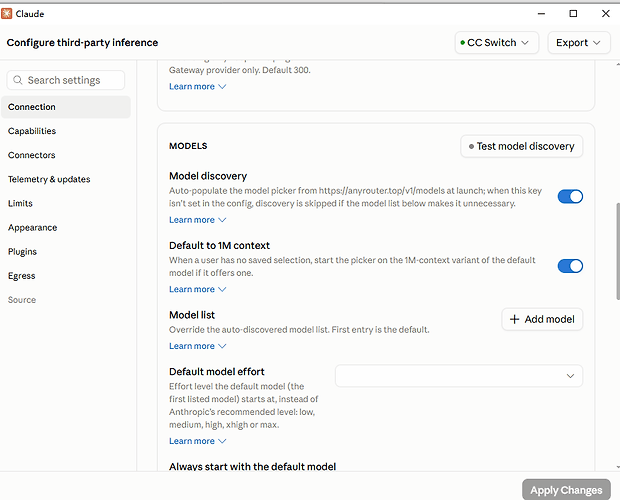620x500 pixels.
Task: Click the Apply Changes button
Action: (566, 490)
